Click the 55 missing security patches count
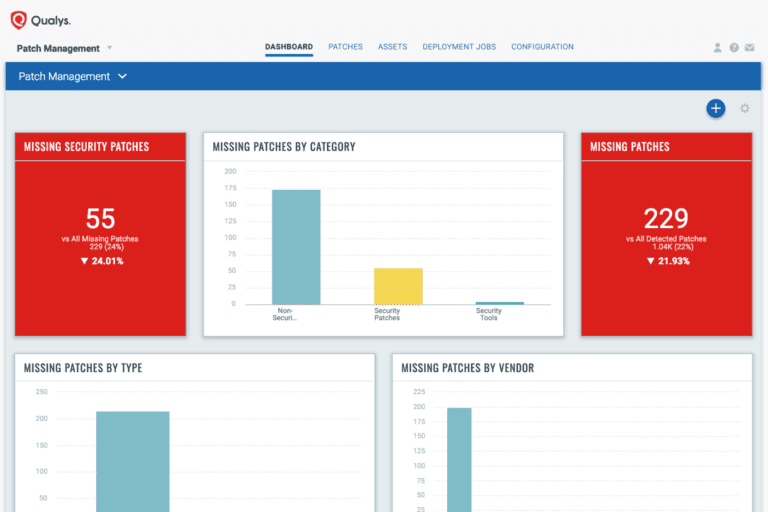 (x=100, y=219)
